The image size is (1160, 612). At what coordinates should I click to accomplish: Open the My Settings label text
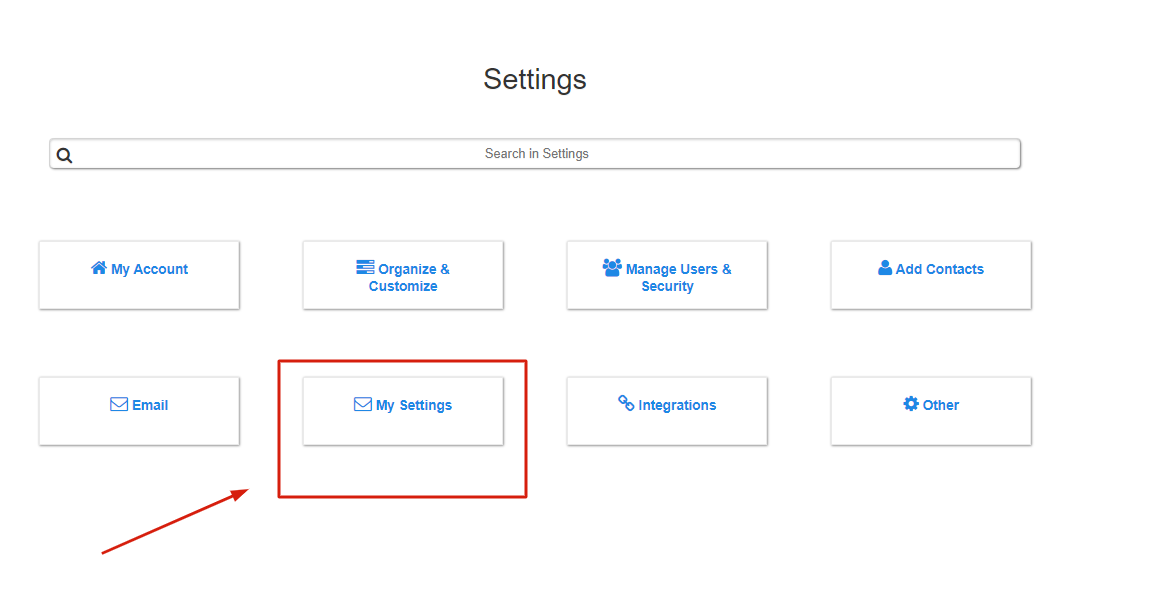pyautogui.click(x=414, y=405)
